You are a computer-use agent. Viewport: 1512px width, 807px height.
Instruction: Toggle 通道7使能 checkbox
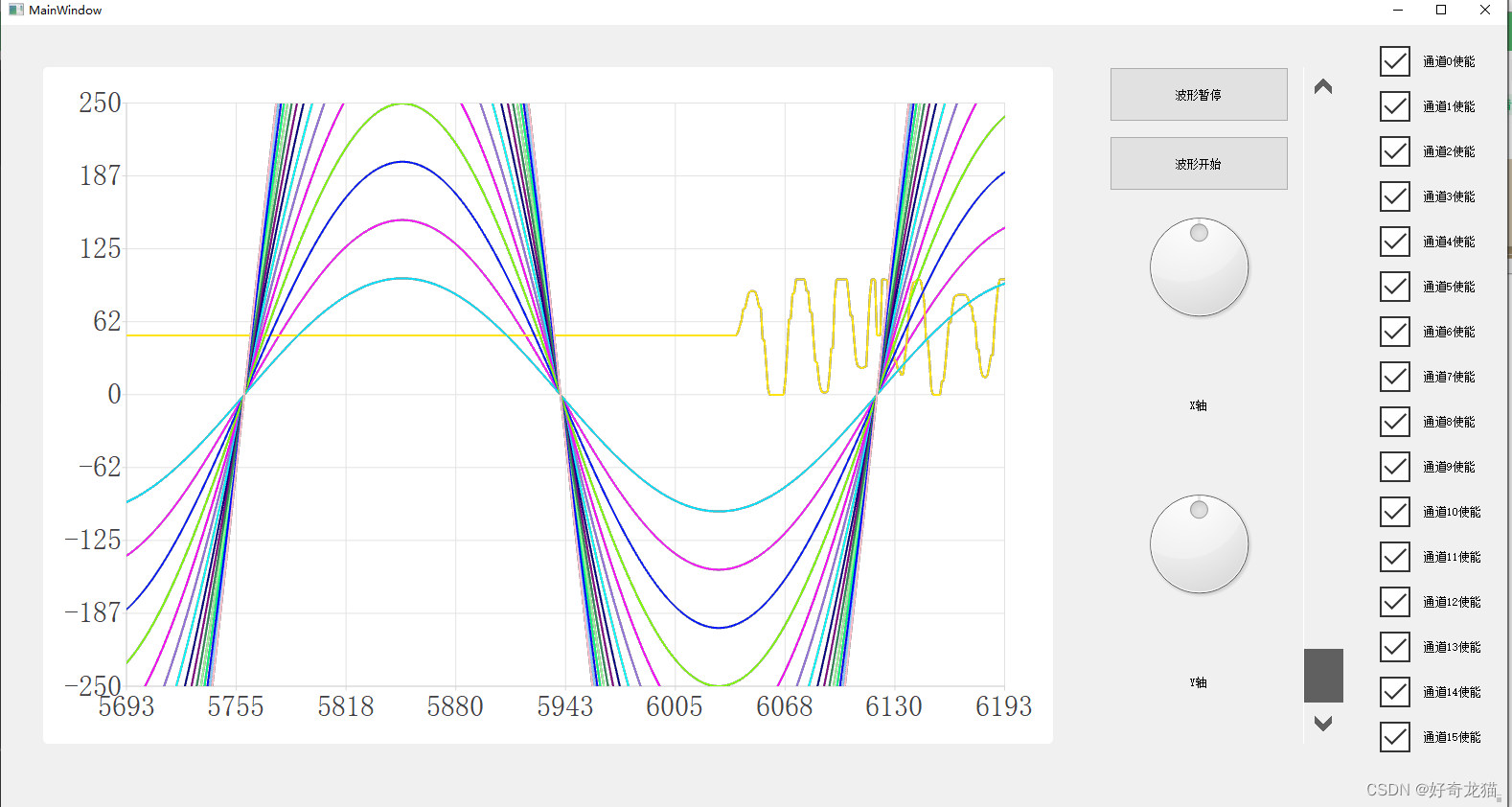pyautogui.click(x=1395, y=377)
